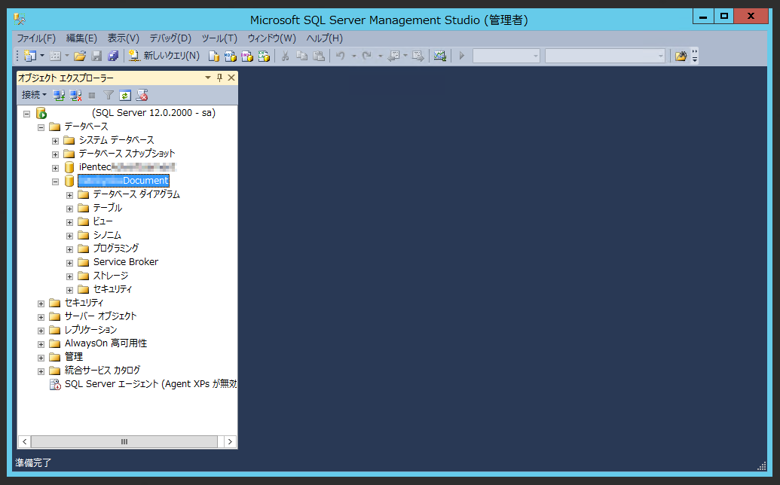The height and width of the screenshot is (485, 780).
Task: Select the ビュー folder
Action: (x=103, y=221)
